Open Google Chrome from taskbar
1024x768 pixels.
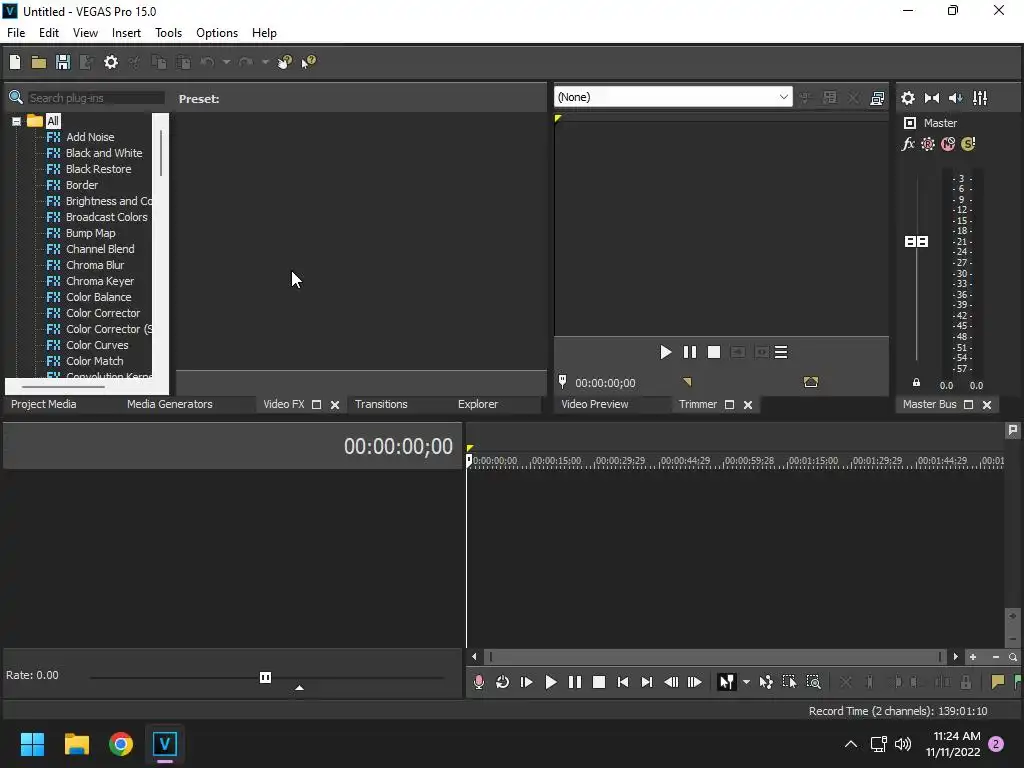pyautogui.click(x=121, y=744)
